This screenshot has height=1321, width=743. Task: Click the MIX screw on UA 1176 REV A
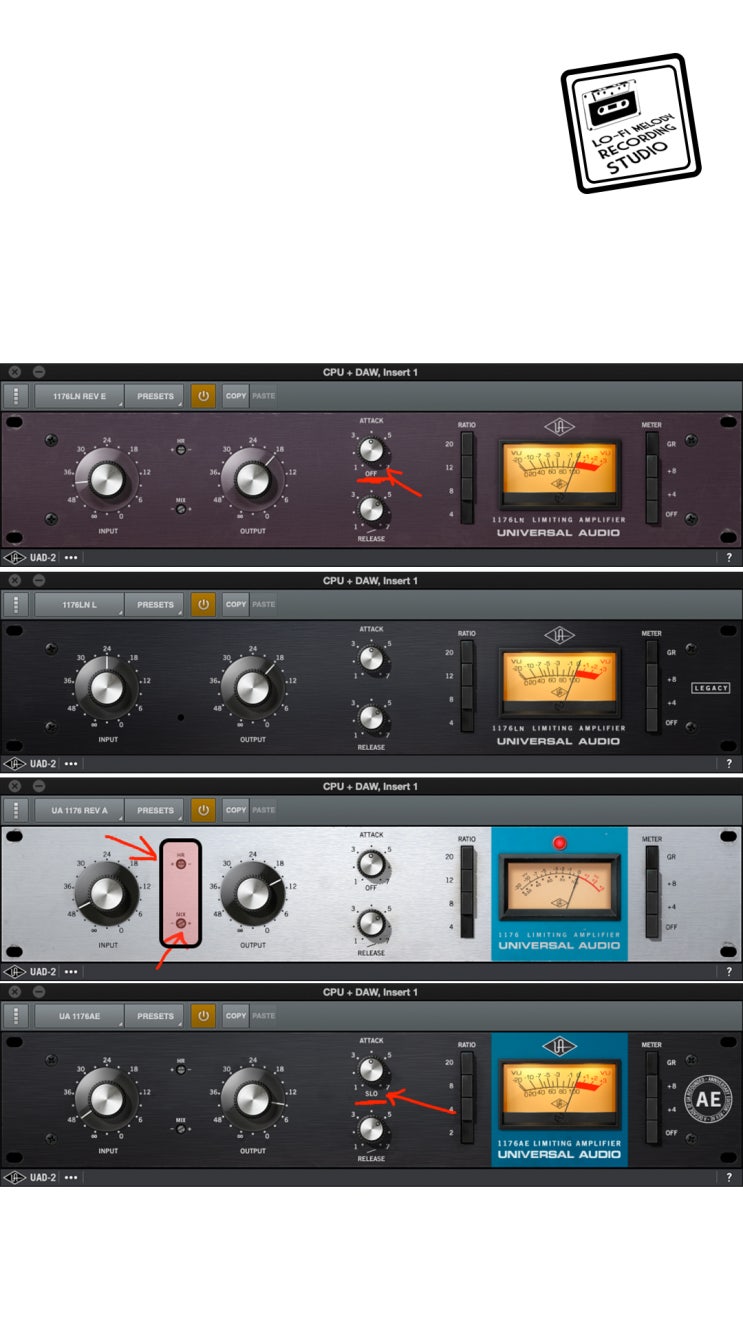pos(181,925)
